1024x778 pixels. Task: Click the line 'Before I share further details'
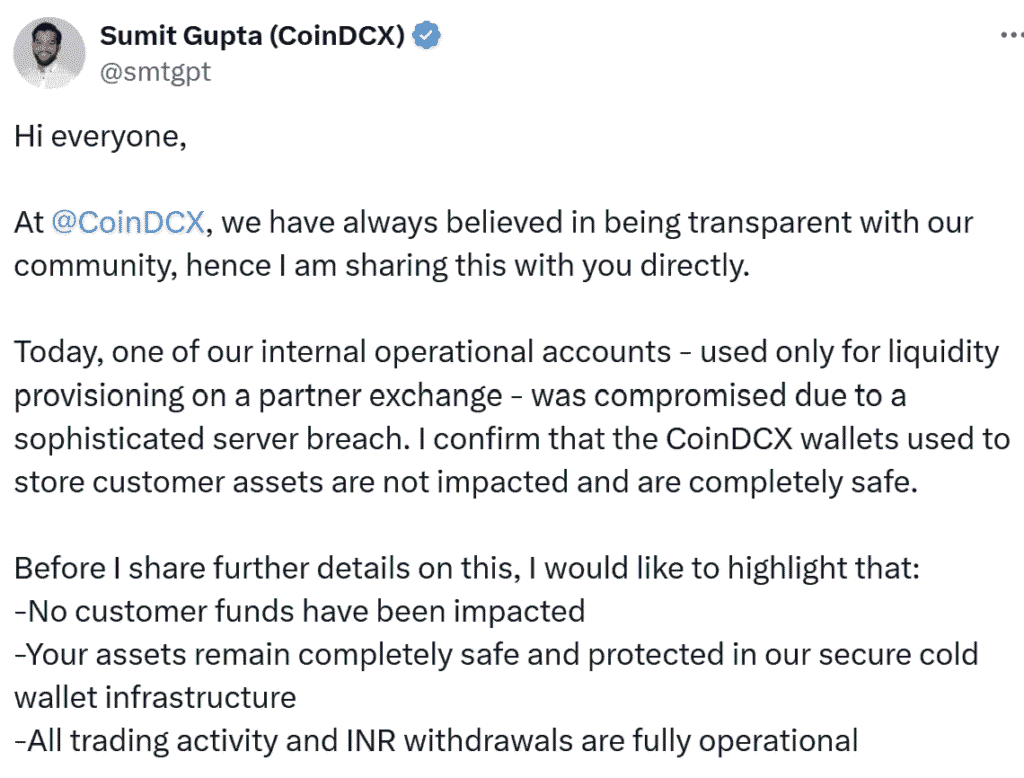coord(467,568)
